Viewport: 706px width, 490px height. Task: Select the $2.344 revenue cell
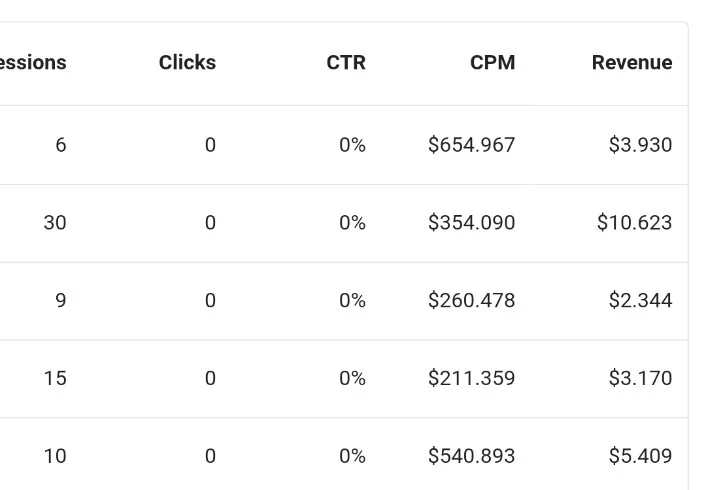pyautogui.click(x=640, y=300)
